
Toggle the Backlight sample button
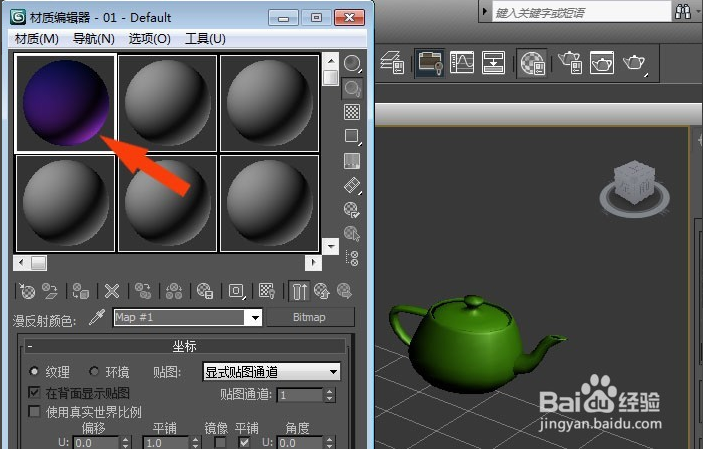click(352, 88)
